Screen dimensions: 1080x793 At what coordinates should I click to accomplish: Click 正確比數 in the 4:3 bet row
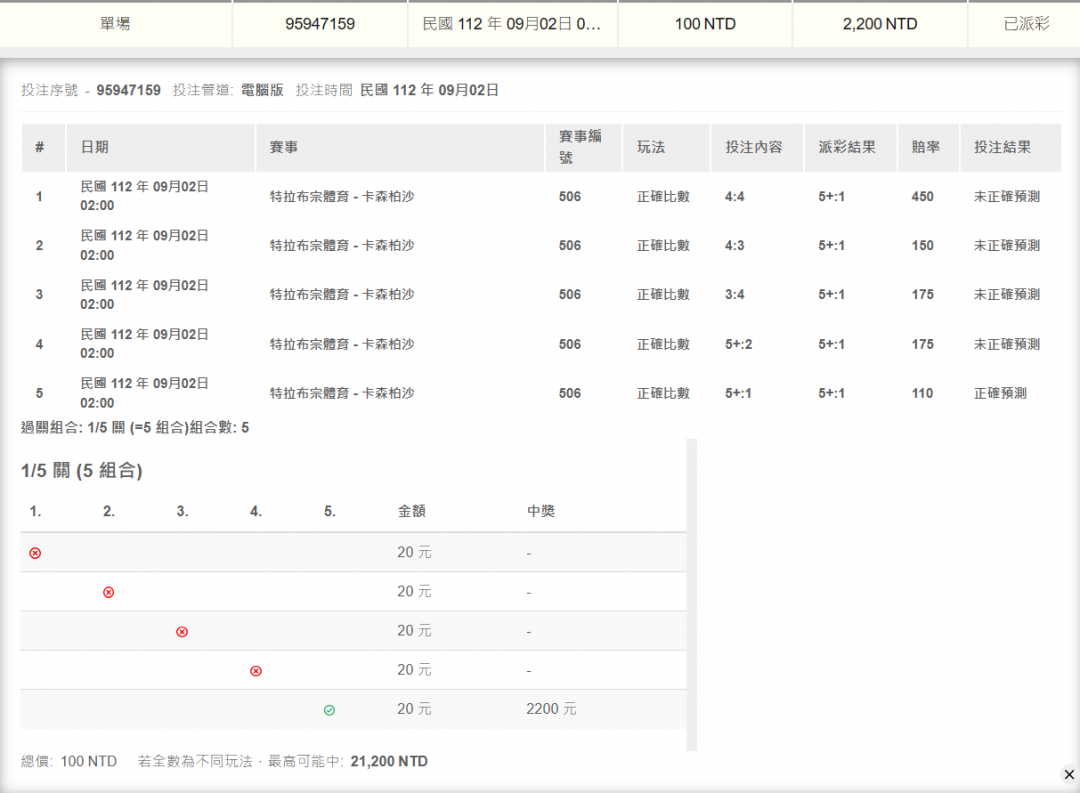point(663,246)
